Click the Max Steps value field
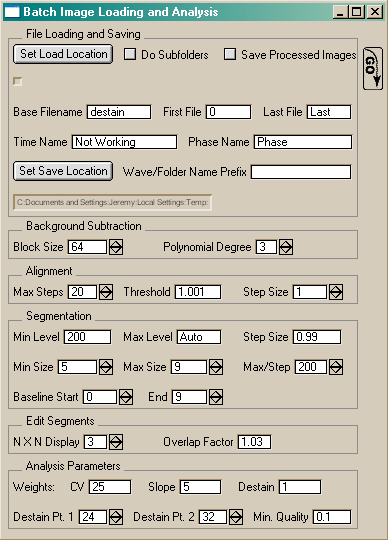The width and height of the screenshot is (388, 540). [83, 292]
